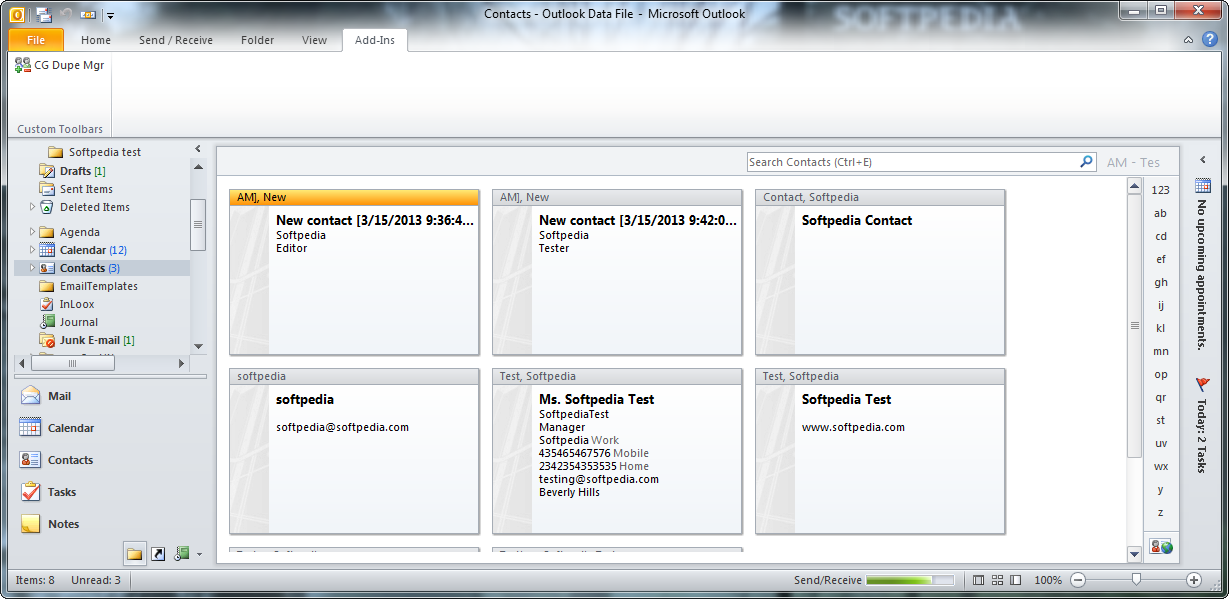Screen dimensions: 1229x599
Task: Switch to Cards Only view icon
Action: tap(997, 580)
